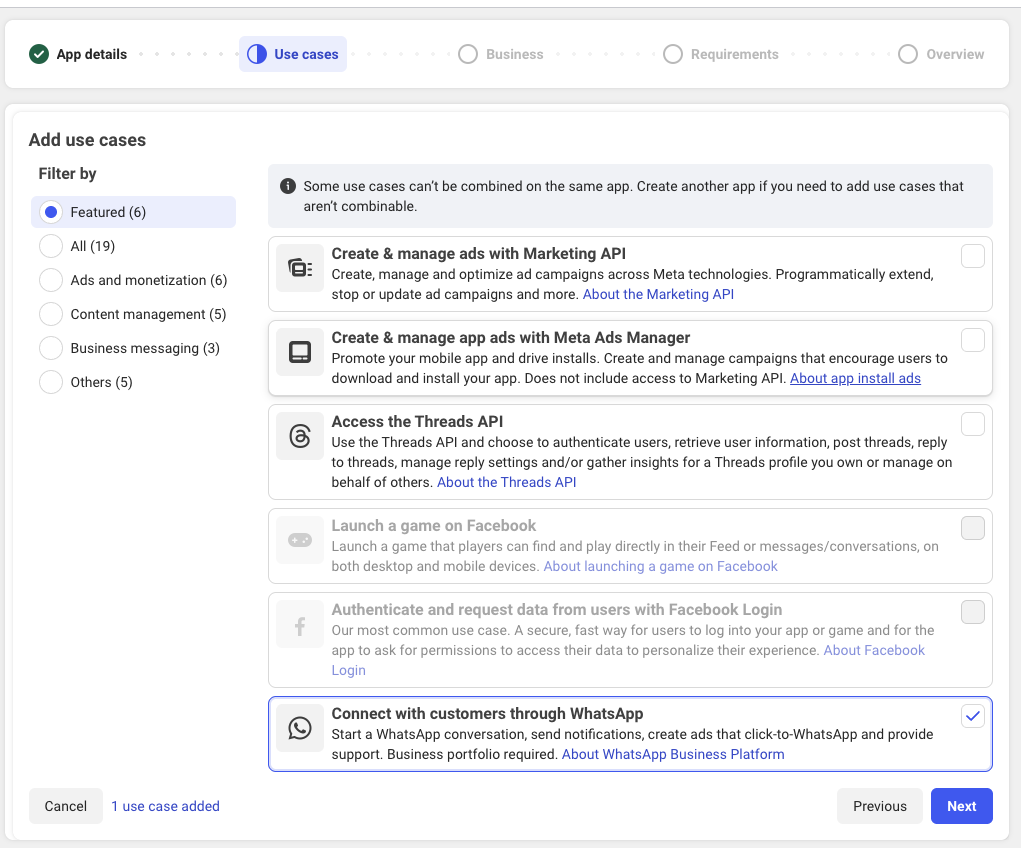Click the Marketing API ads icon
Viewport: 1021px width, 848px height.
pyautogui.click(x=300, y=268)
